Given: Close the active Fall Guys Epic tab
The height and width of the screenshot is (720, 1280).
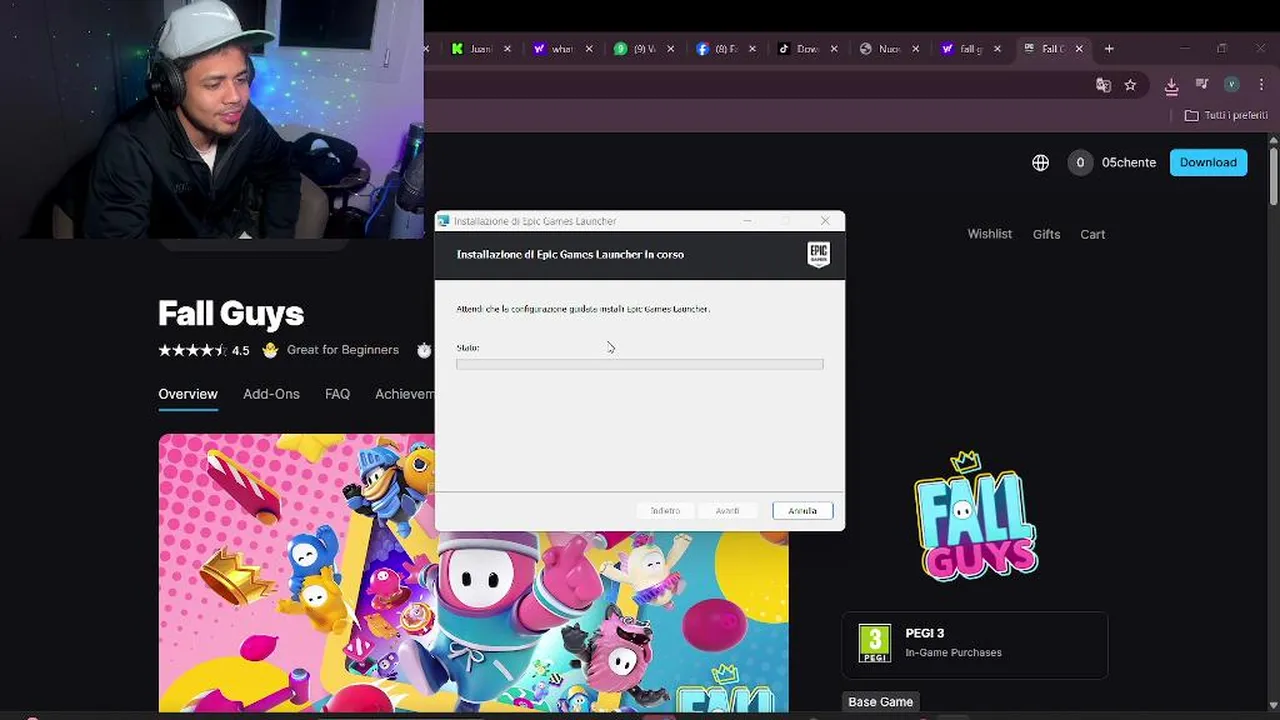Looking at the screenshot, I should pos(1079,49).
